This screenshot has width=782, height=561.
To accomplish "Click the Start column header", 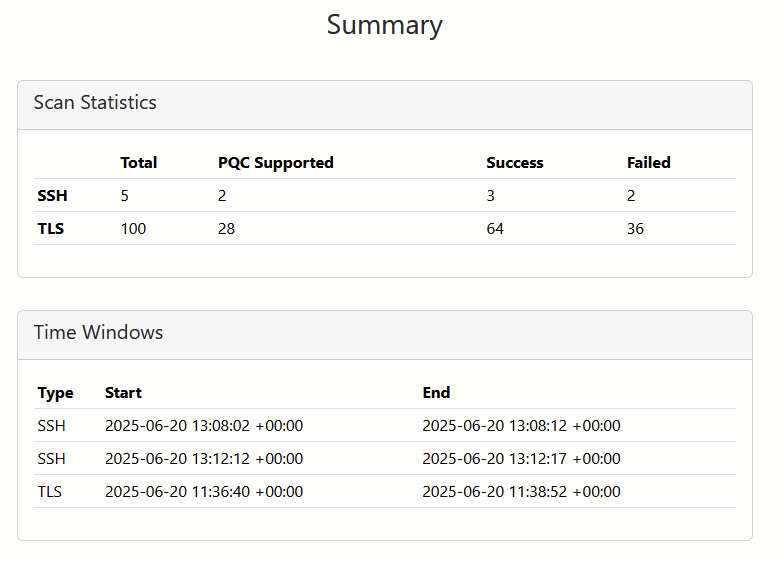I will click(123, 393).
